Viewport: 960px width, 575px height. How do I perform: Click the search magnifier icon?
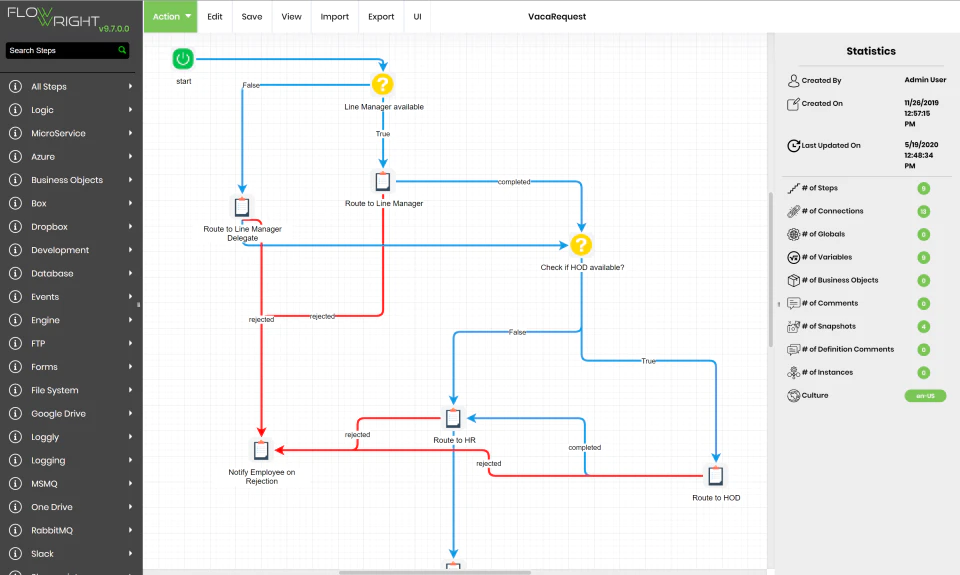122,50
